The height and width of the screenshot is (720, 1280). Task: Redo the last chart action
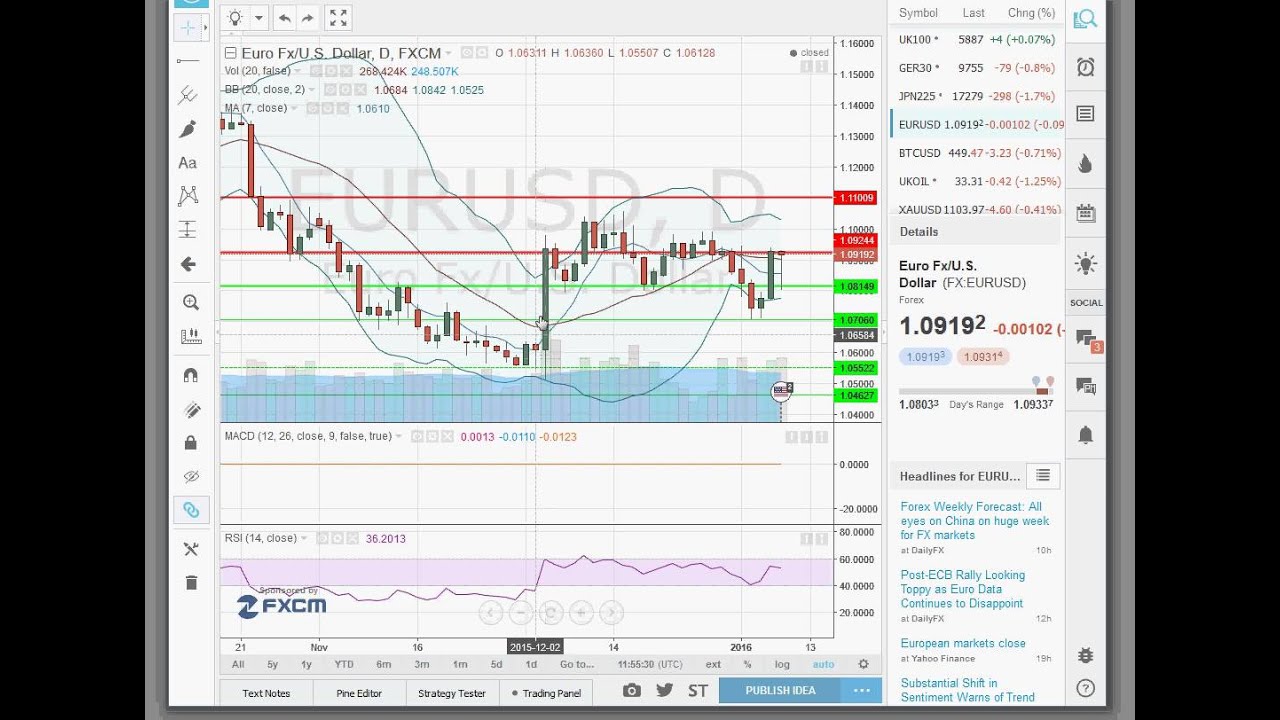point(308,18)
